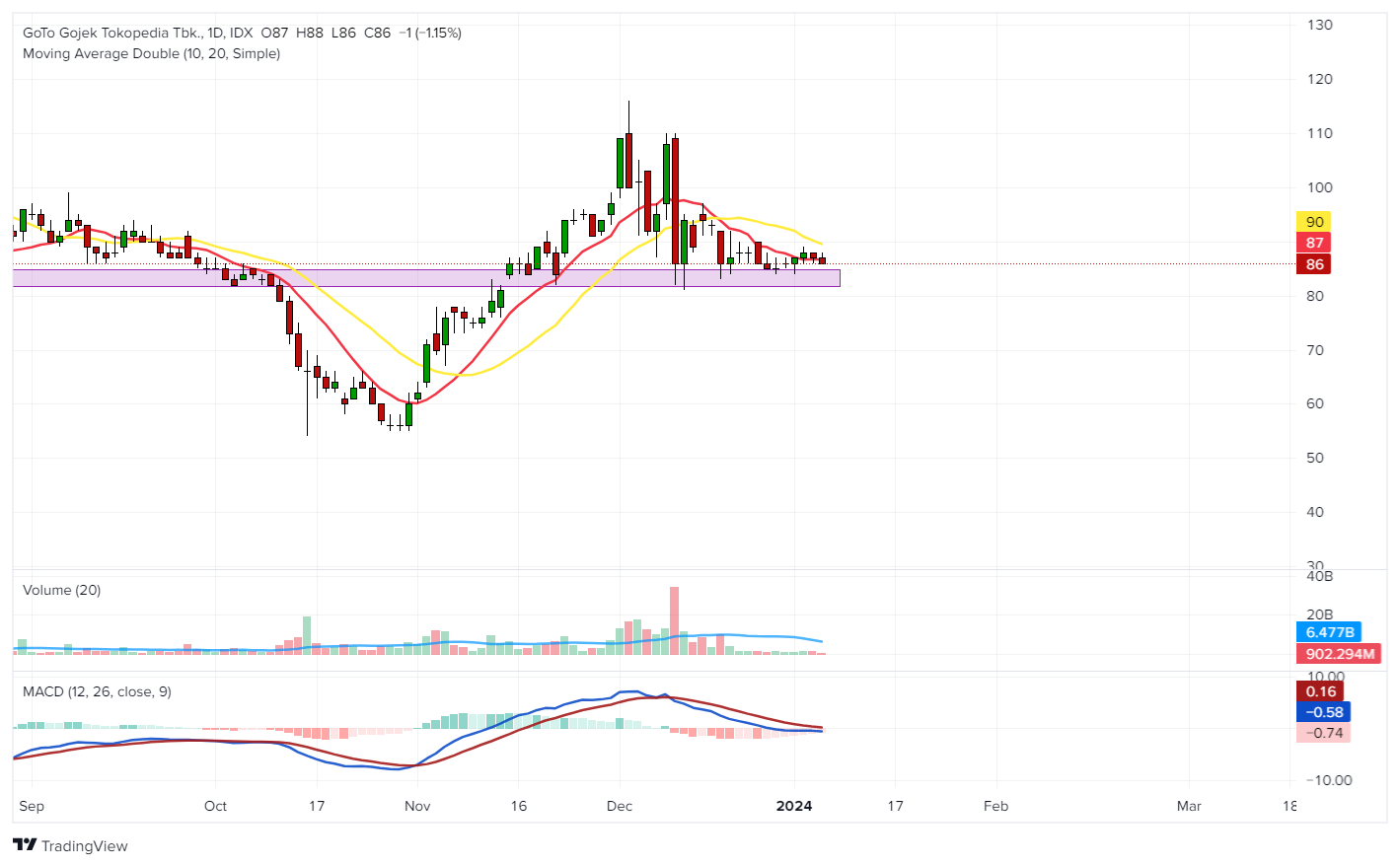
Task: Click the 80 level on price axis
Action: 1315,296
